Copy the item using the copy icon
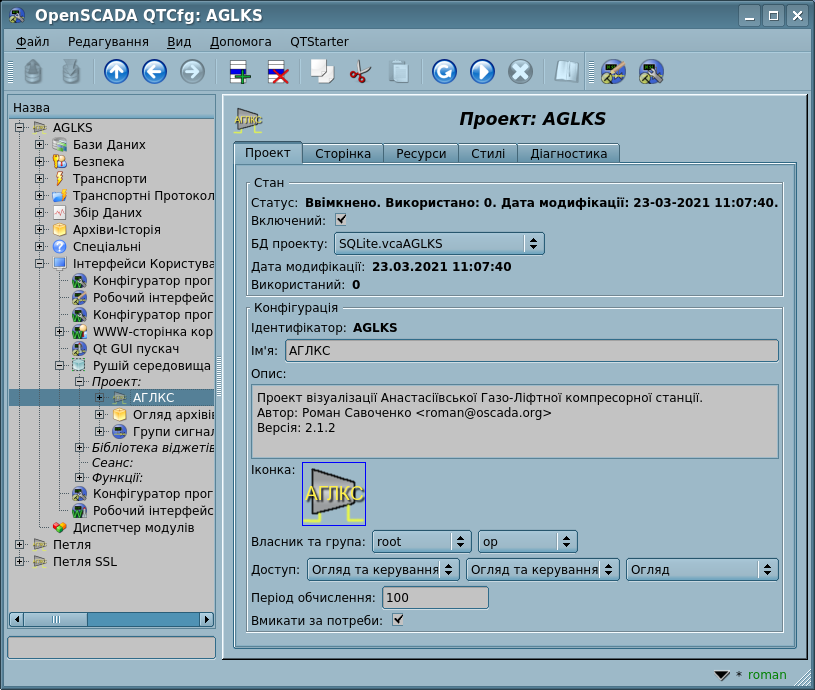This screenshot has width=815, height=690. (322, 72)
